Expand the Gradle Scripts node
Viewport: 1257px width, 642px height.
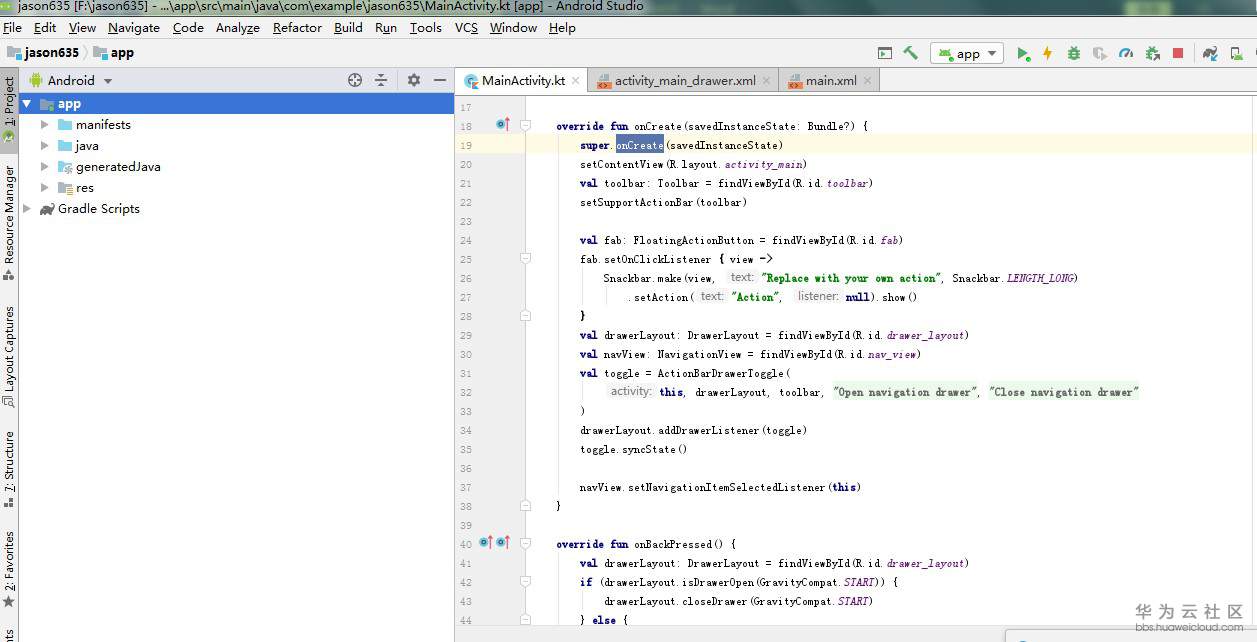point(26,209)
